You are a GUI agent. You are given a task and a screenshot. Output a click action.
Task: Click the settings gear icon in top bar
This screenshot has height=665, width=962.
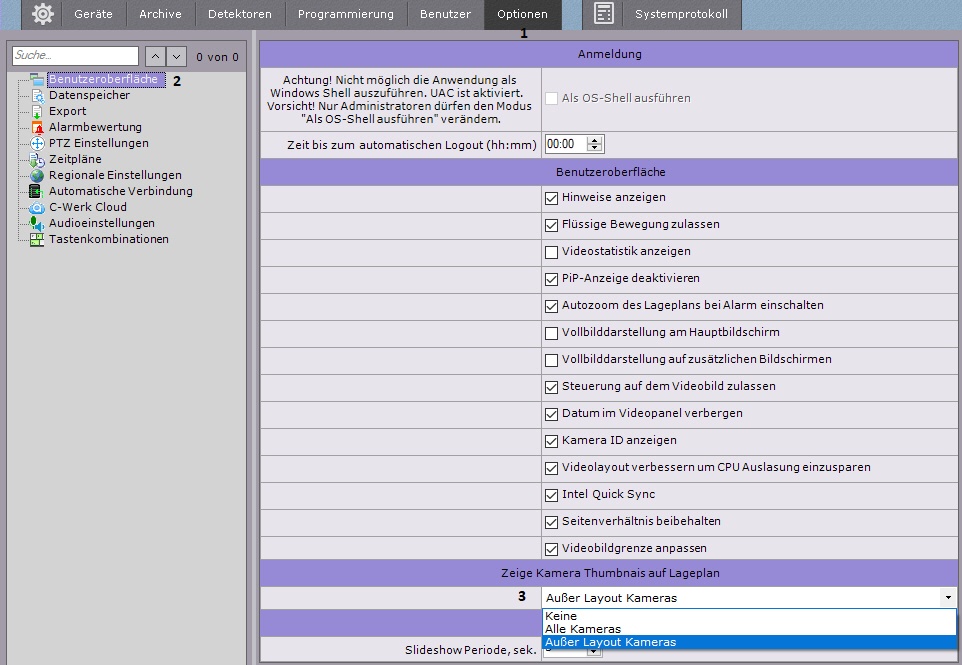click(42, 14)
